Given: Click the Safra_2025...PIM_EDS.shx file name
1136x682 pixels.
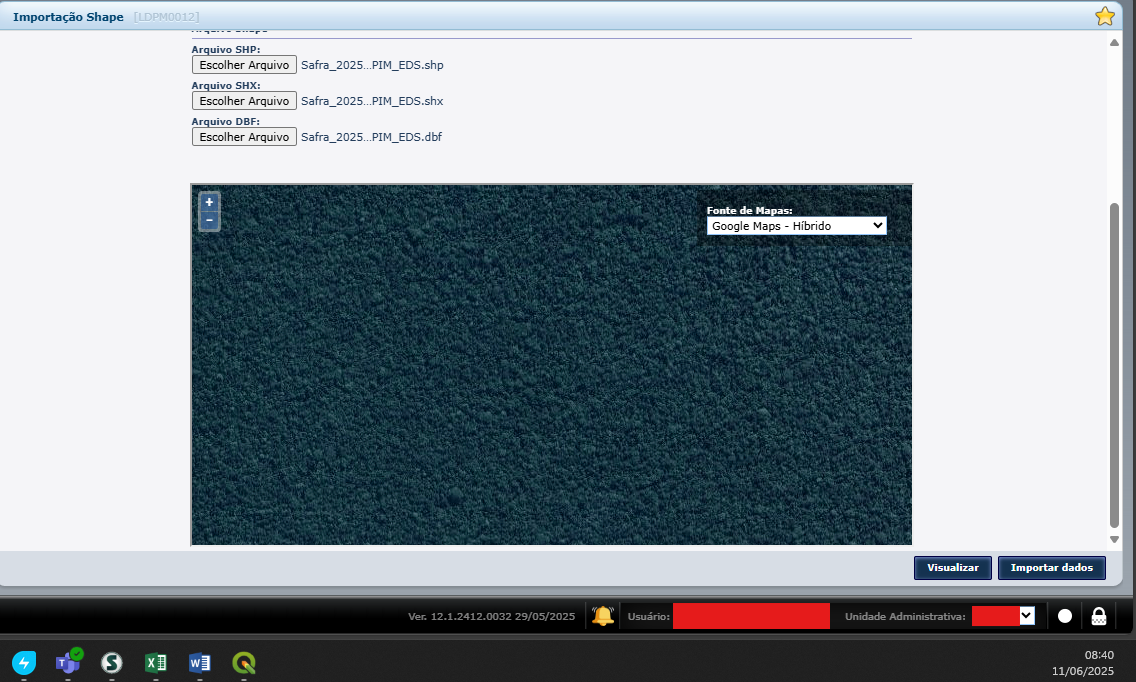Looking at the screenshot, I should coord(372,101).
